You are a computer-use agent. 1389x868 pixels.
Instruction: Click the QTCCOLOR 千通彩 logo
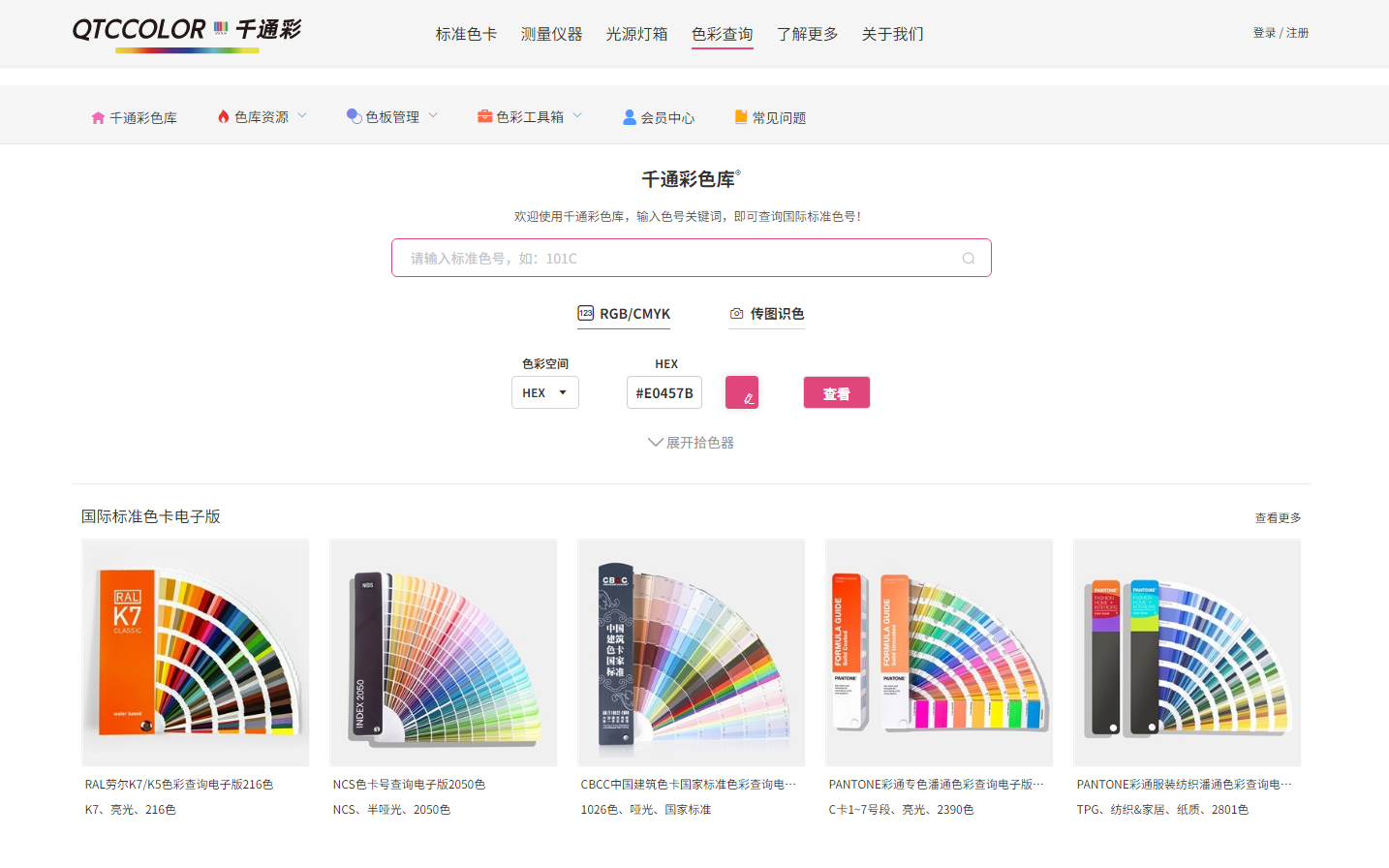coord(187,34)
